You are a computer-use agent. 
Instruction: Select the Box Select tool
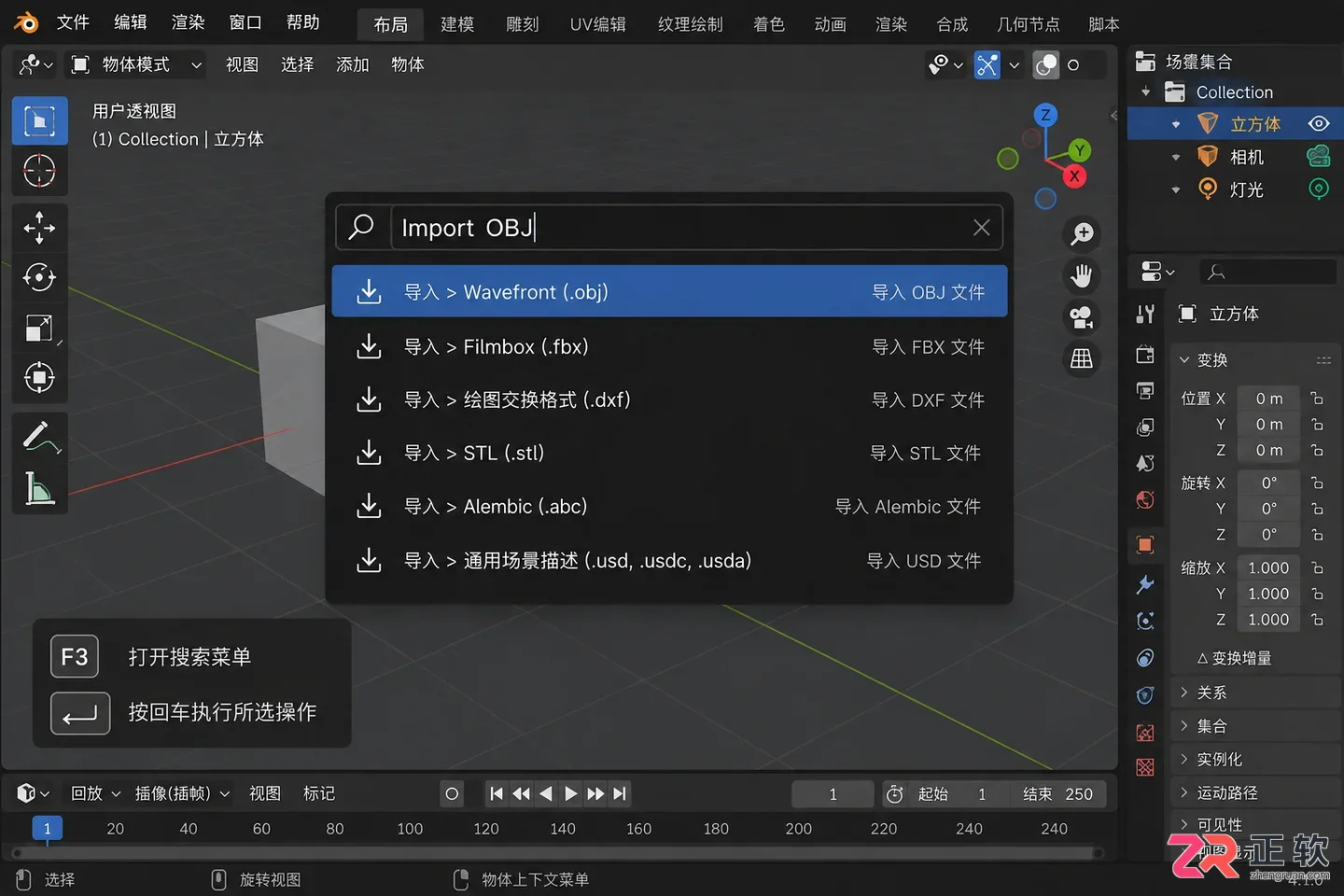point(39,120)
